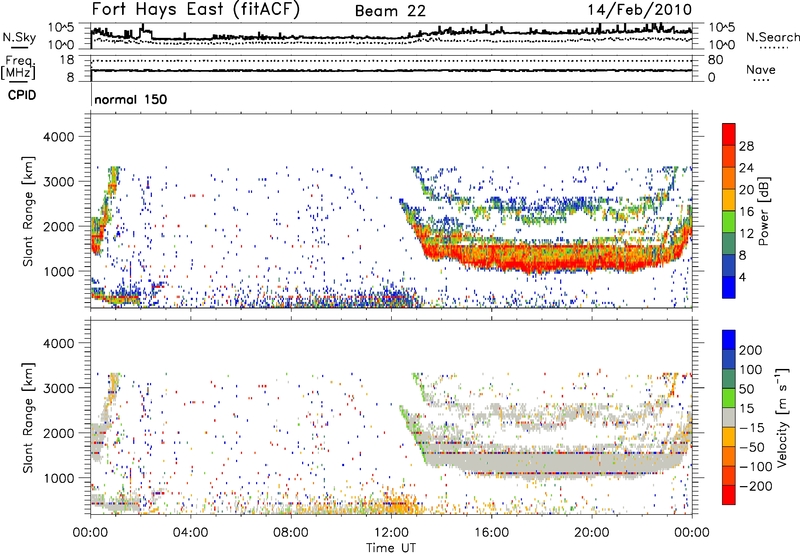
Task: Click the noise trace in N.Sky panel
Action: (x=391, y=35)
